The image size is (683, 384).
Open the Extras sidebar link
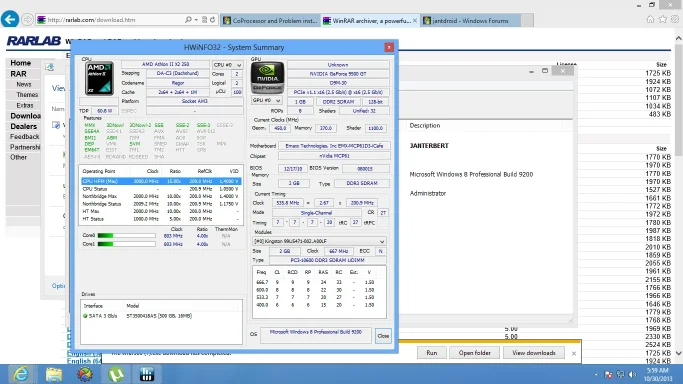(25, 105)
